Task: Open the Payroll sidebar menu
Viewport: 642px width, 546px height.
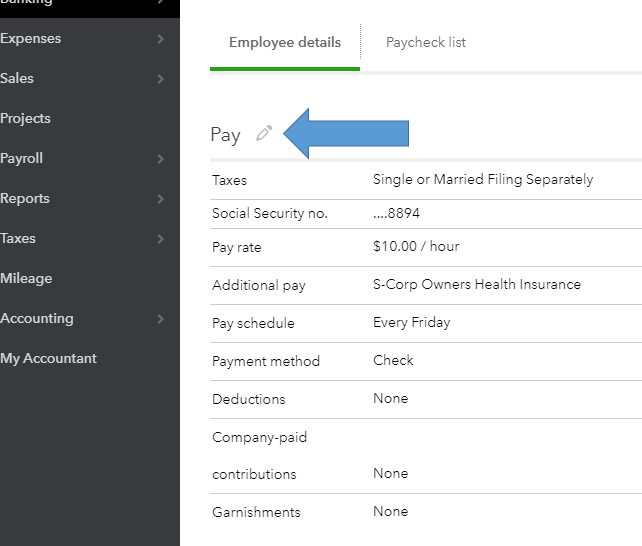Action: [22, 158]
